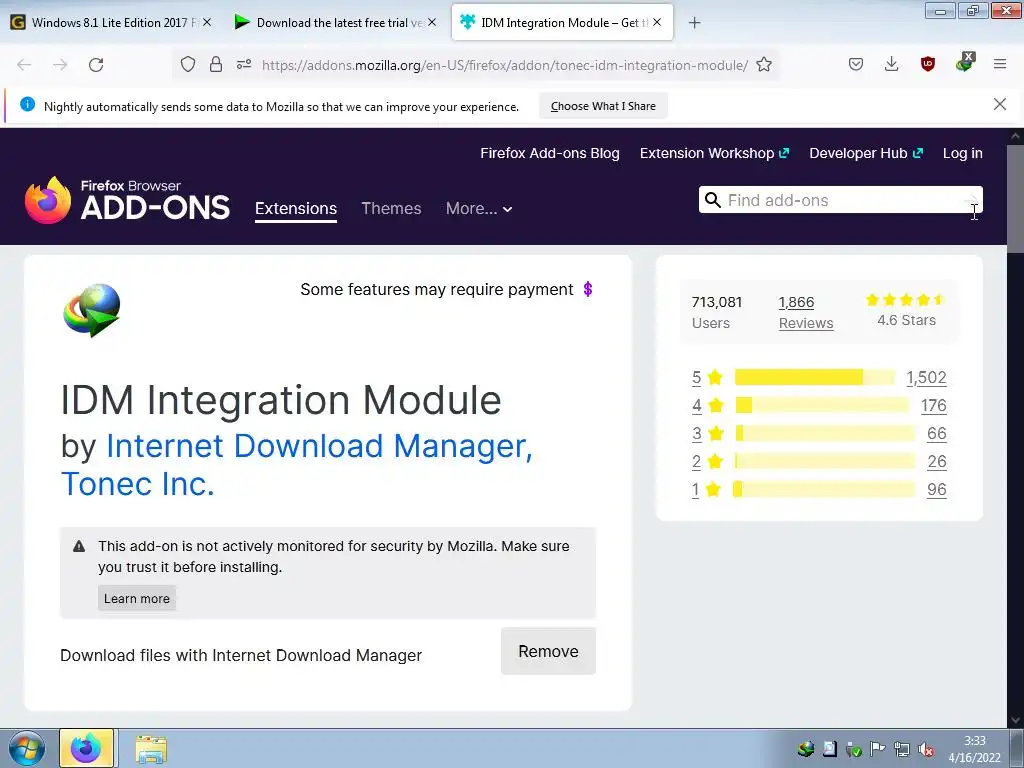1024x768 pixels.
Task: Click the address bar URL
Action: tap(505, 65)
